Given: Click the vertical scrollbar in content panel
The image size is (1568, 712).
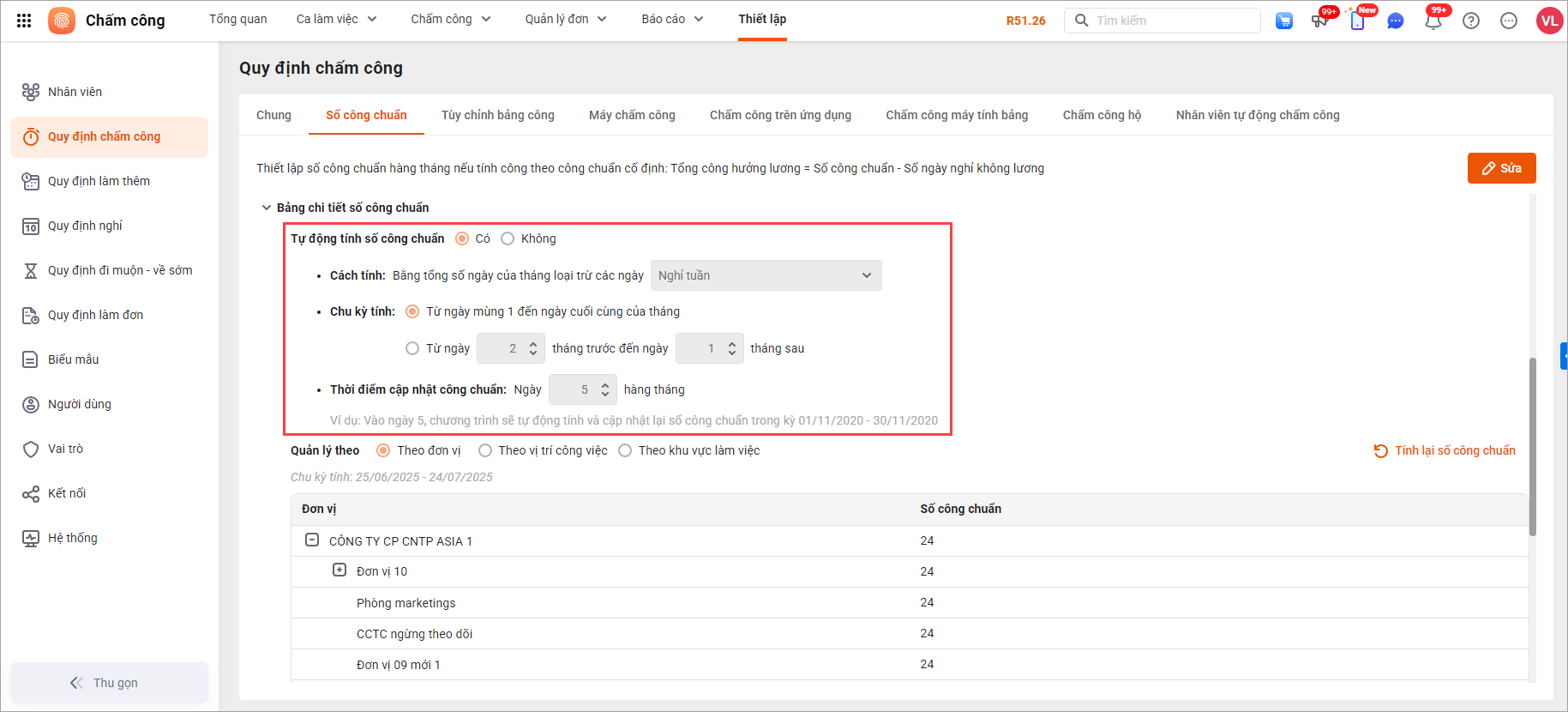Looking at the screenshot, I should 1532,446.
